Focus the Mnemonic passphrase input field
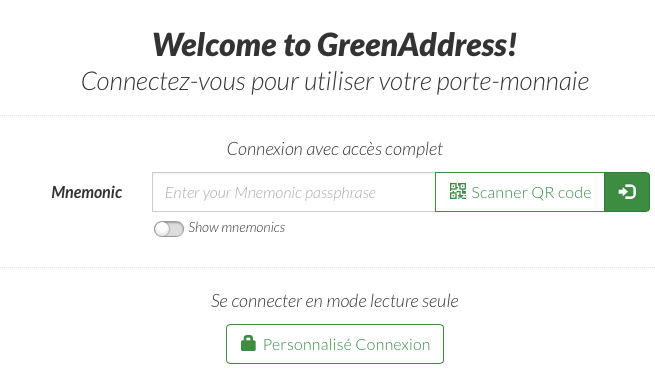The height and width of the screenshot is (381, 655). pos(294,192)
